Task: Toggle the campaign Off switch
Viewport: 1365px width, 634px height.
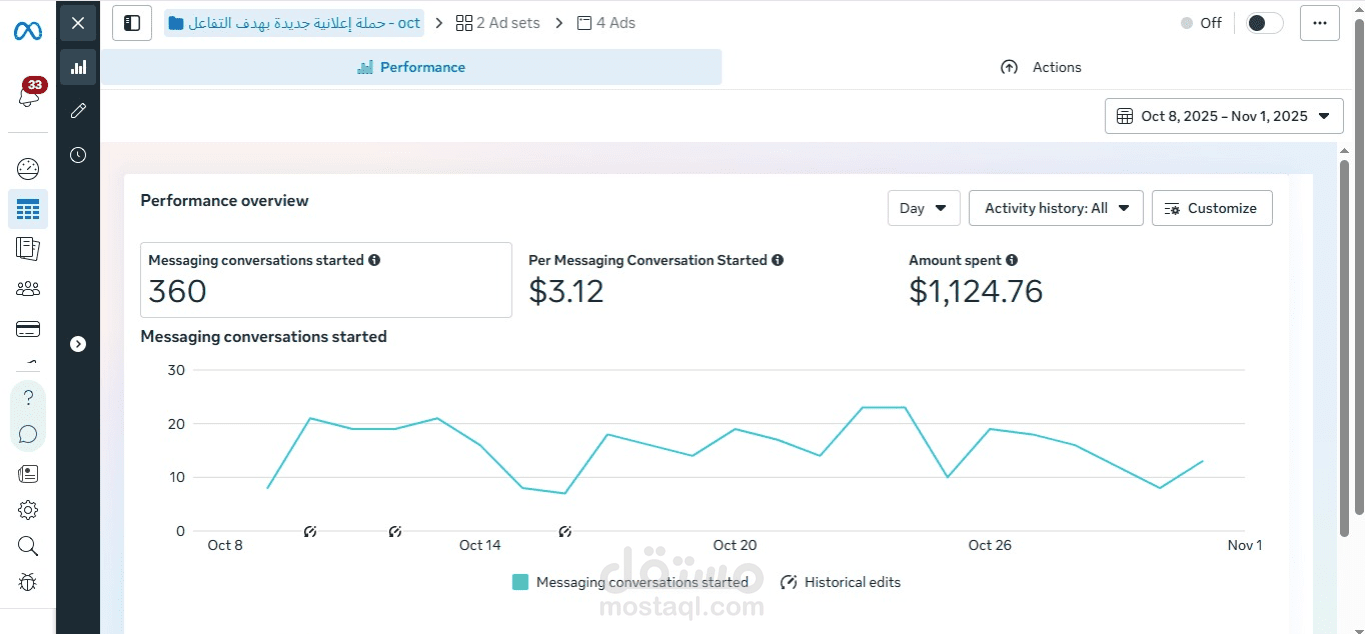Action: click(x=1264, y=23)
